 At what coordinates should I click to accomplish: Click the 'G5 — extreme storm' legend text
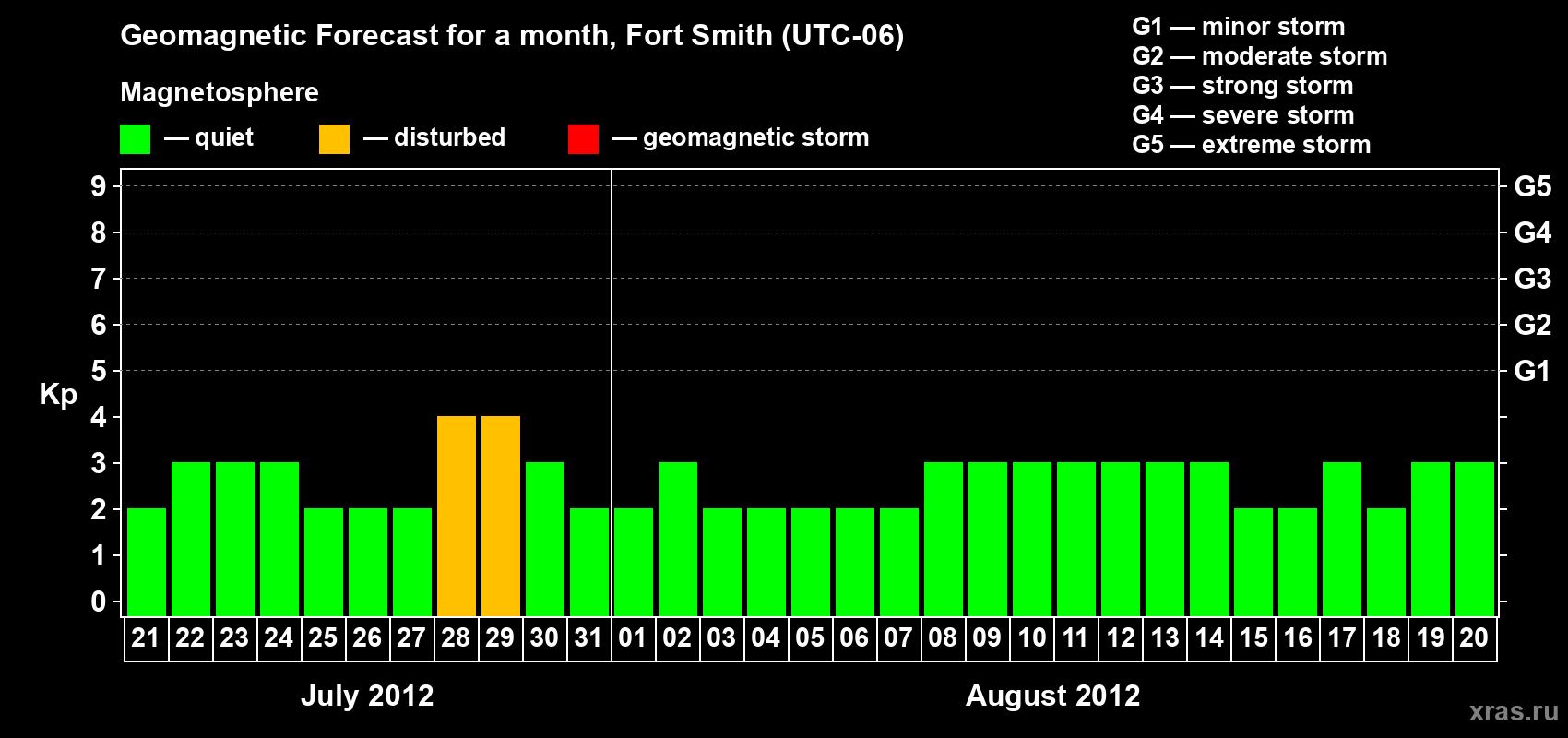pos(1252,145)
